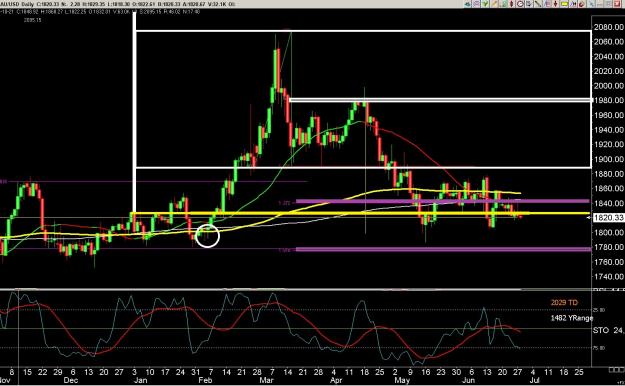625x386 pixels.
Task: Click the red diamond toolbar icon
Action: pos(511,4)
